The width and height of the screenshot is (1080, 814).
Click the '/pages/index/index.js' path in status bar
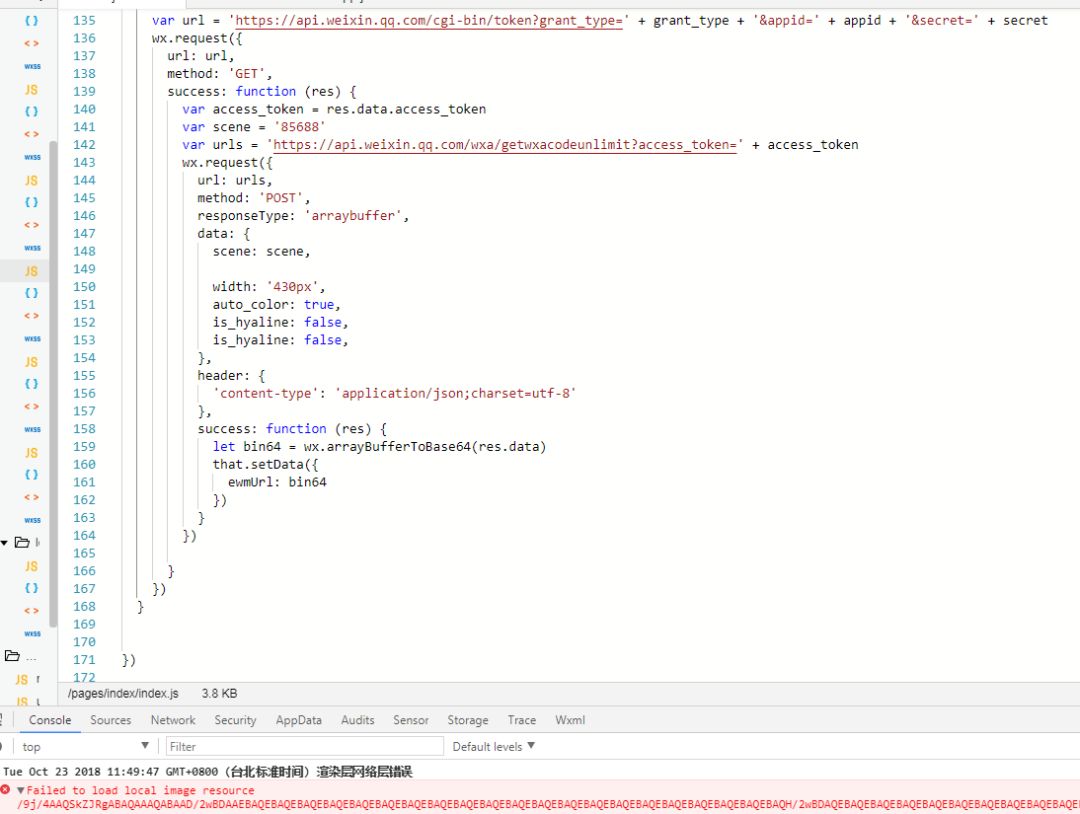pyautogui.click(x=123, y=693)
